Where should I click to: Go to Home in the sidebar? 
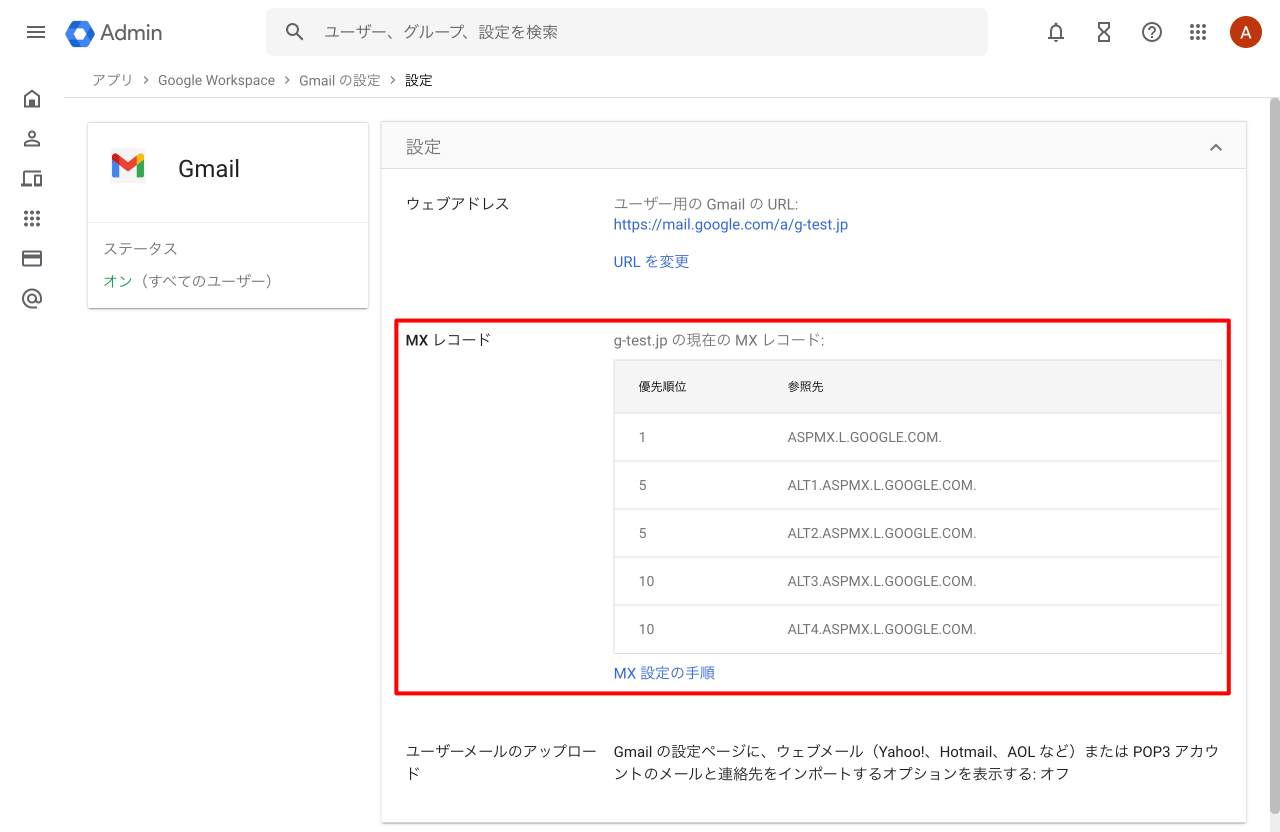tap(32, 99)
